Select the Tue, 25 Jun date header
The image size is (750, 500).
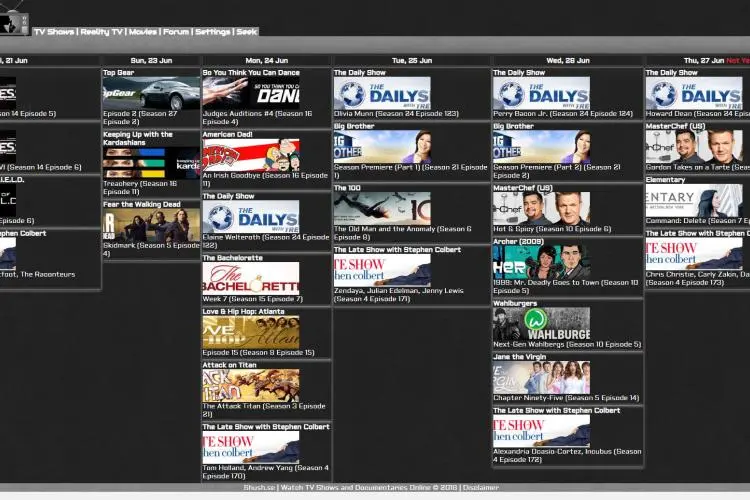(x=412, y=60)
